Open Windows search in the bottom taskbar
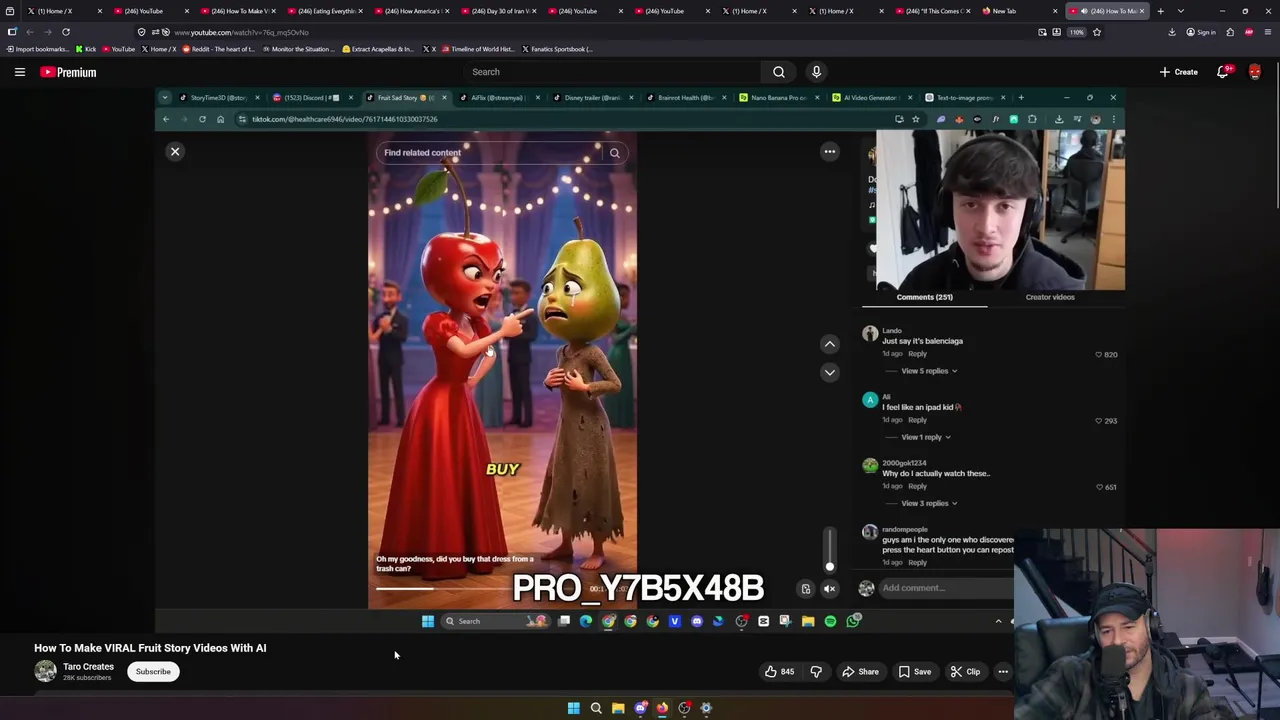 pyautogui.click(x=596, y=708)
